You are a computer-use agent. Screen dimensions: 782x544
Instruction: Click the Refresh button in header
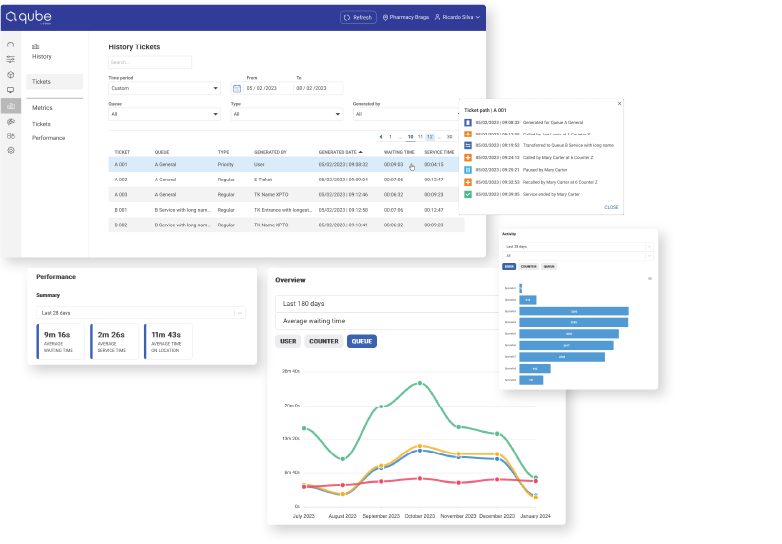(x=359, y=17)
